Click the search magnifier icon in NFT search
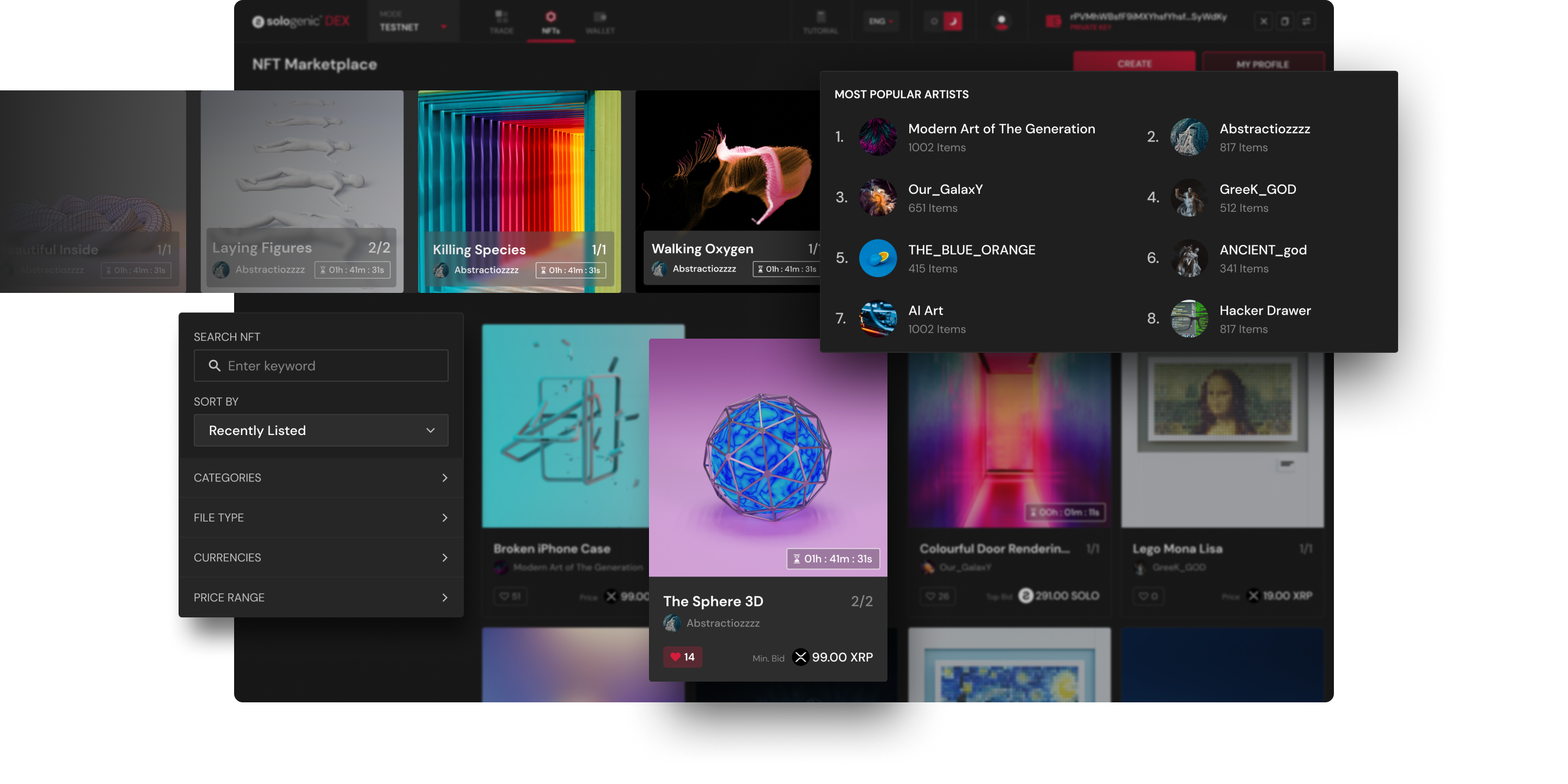Screen dimensions: 1568x784 pos(214,365)
